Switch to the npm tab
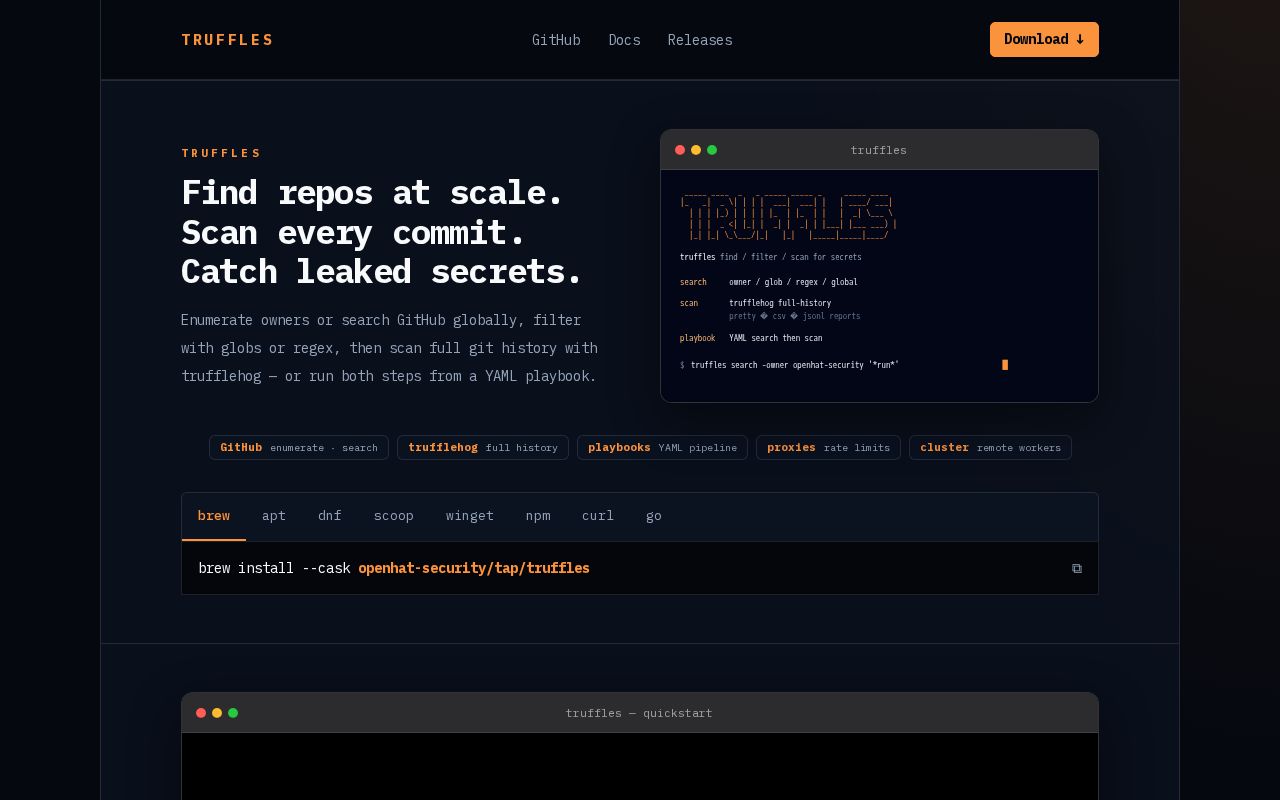The image size is (1280, 800). tap(538, 516)
